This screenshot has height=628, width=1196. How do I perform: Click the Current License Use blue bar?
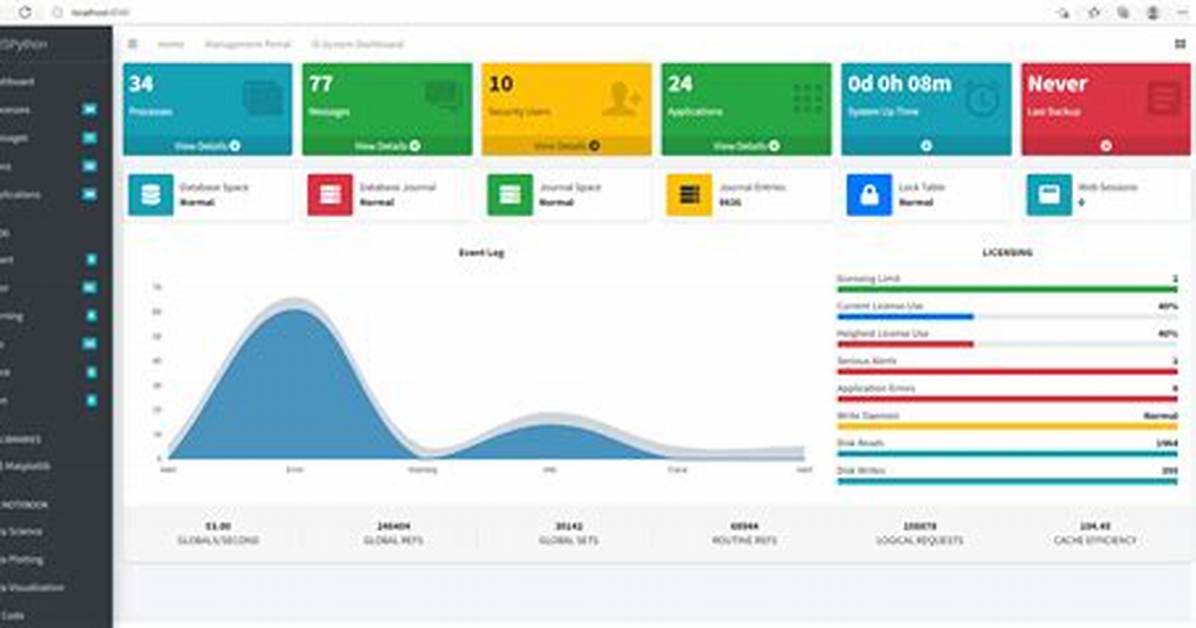pos(905,317)
